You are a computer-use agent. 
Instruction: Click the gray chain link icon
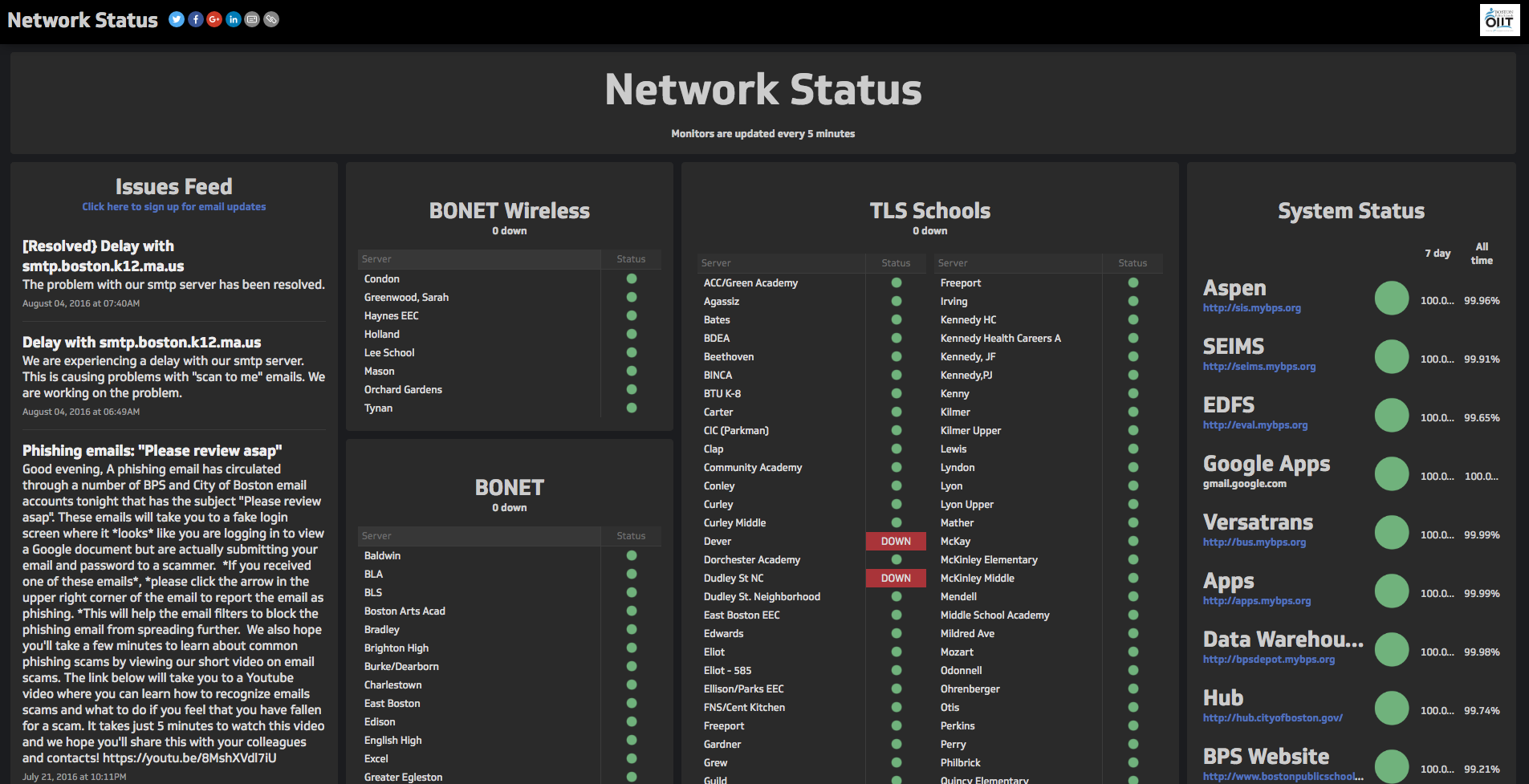[x=271, y=19]
